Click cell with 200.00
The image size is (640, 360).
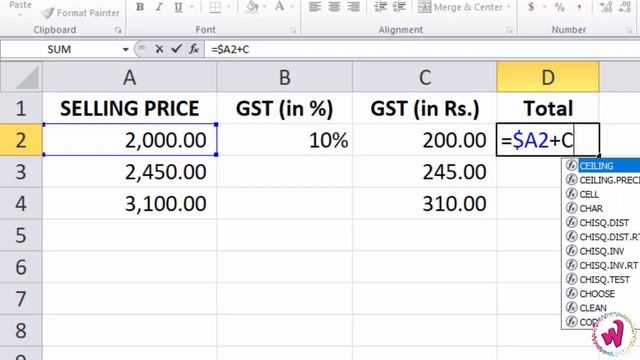[x=425, y=140]
